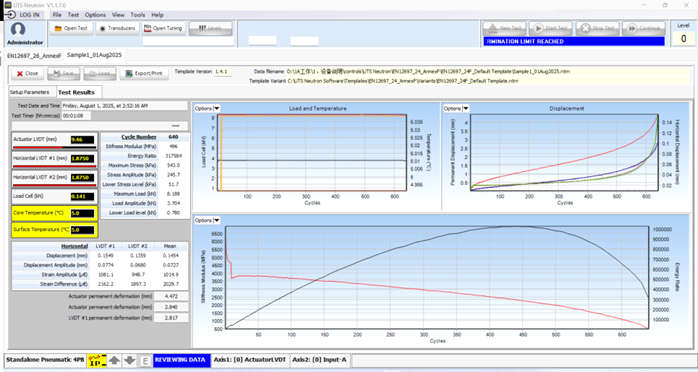Screen dimensions: 698x372
Task: Click the Template Variant path field
Action: click(487, 81)
